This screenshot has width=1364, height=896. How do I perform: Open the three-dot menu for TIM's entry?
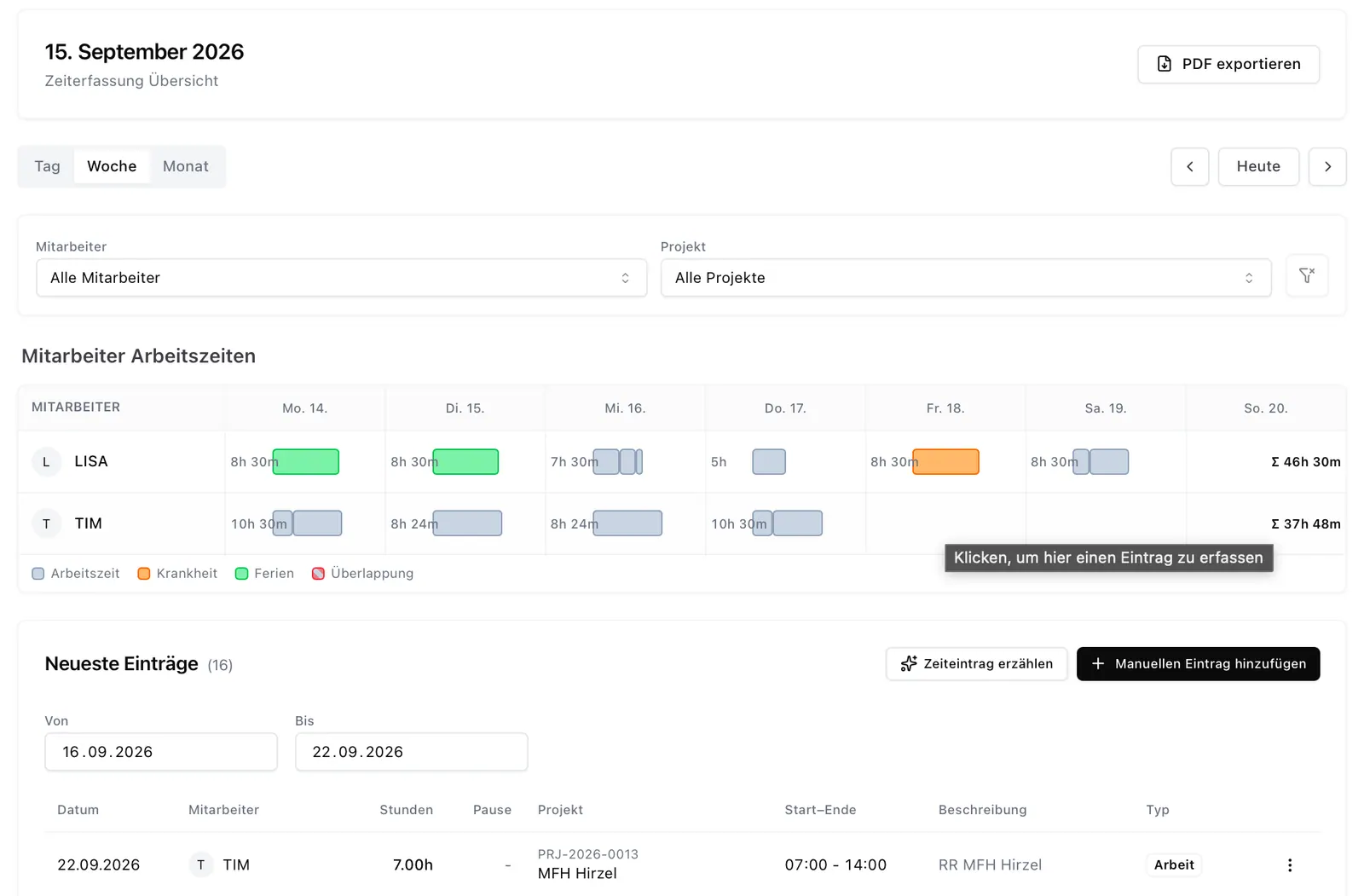[1290, 865]
